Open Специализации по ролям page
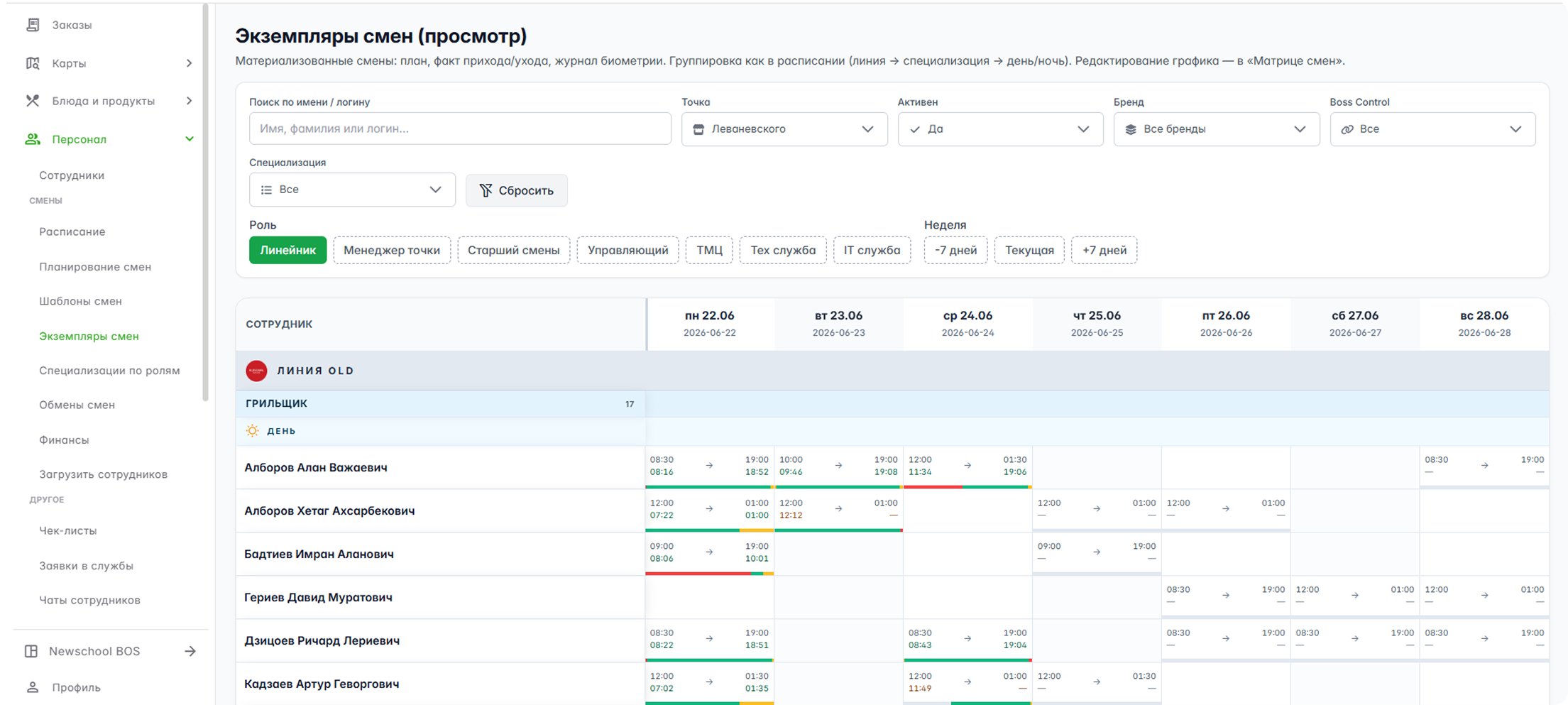This screenshot has height=705, width=1568. pos(109,371)
